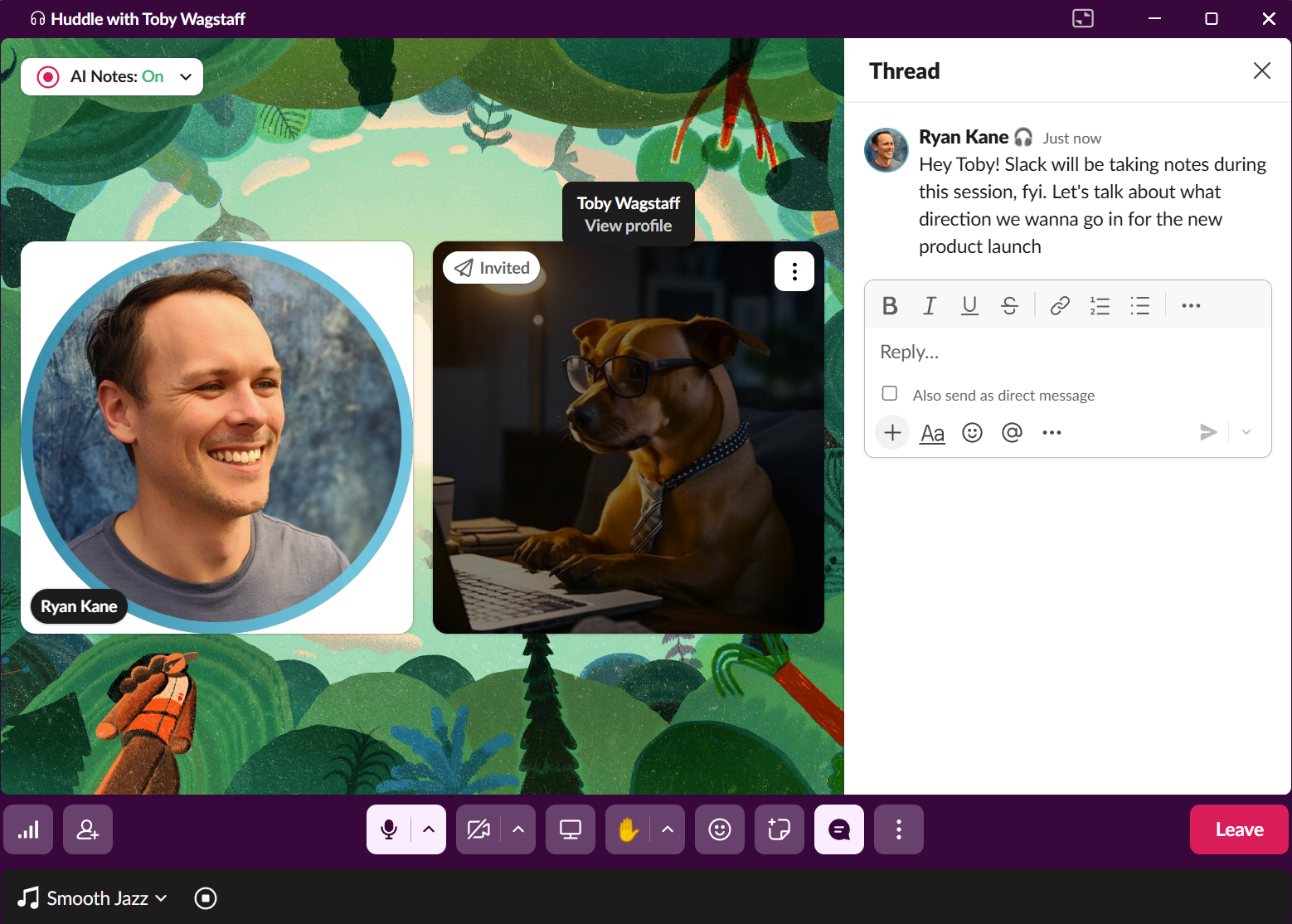Viewport: 1292px width, 924px height.
Task: Open the stickers and effects button
Action: tap(780, 829)
